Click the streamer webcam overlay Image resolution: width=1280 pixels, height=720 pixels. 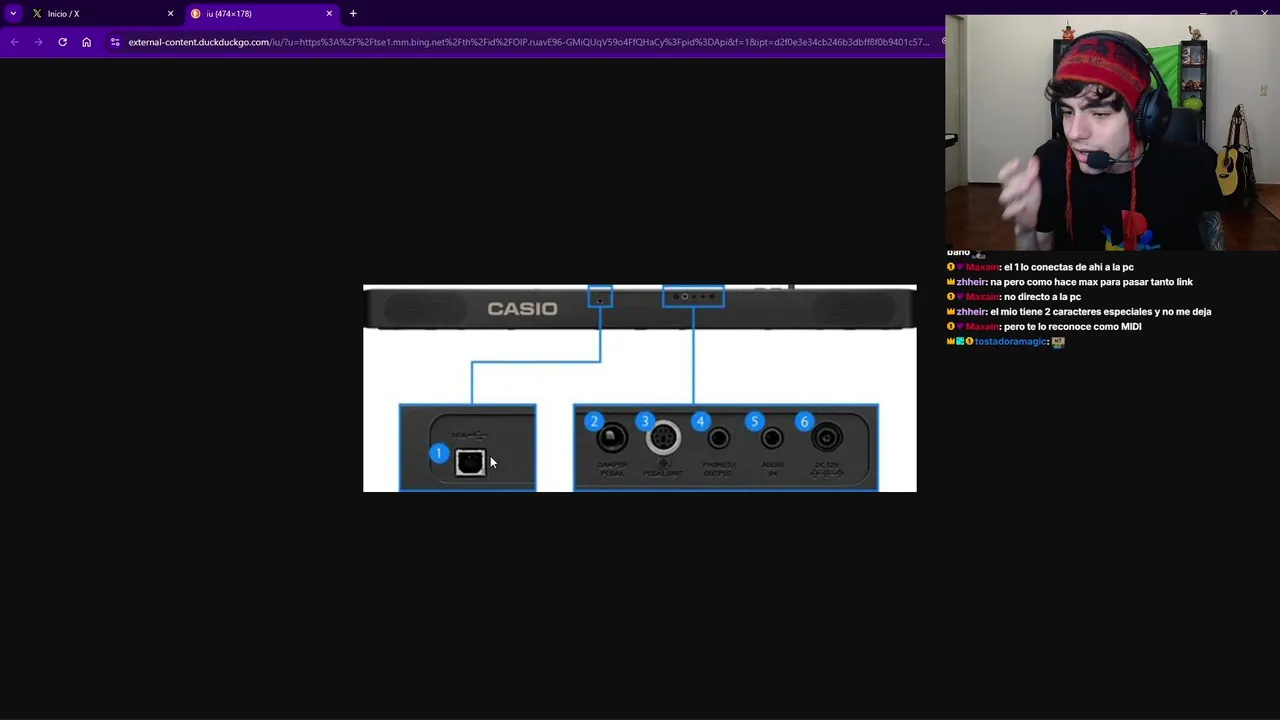1112,132
